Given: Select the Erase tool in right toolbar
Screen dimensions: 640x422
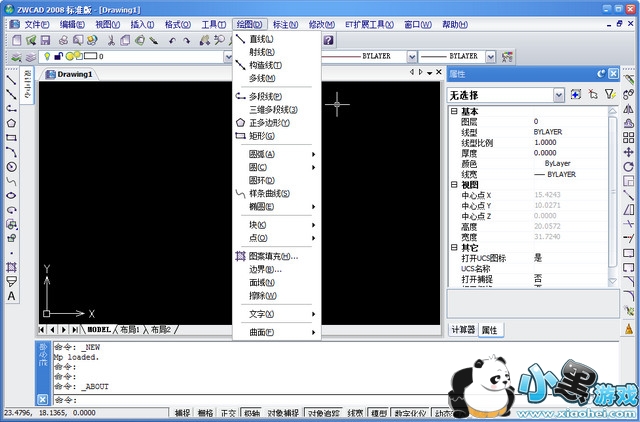Looking at the screenshot, I should click(x=629, y=79).
